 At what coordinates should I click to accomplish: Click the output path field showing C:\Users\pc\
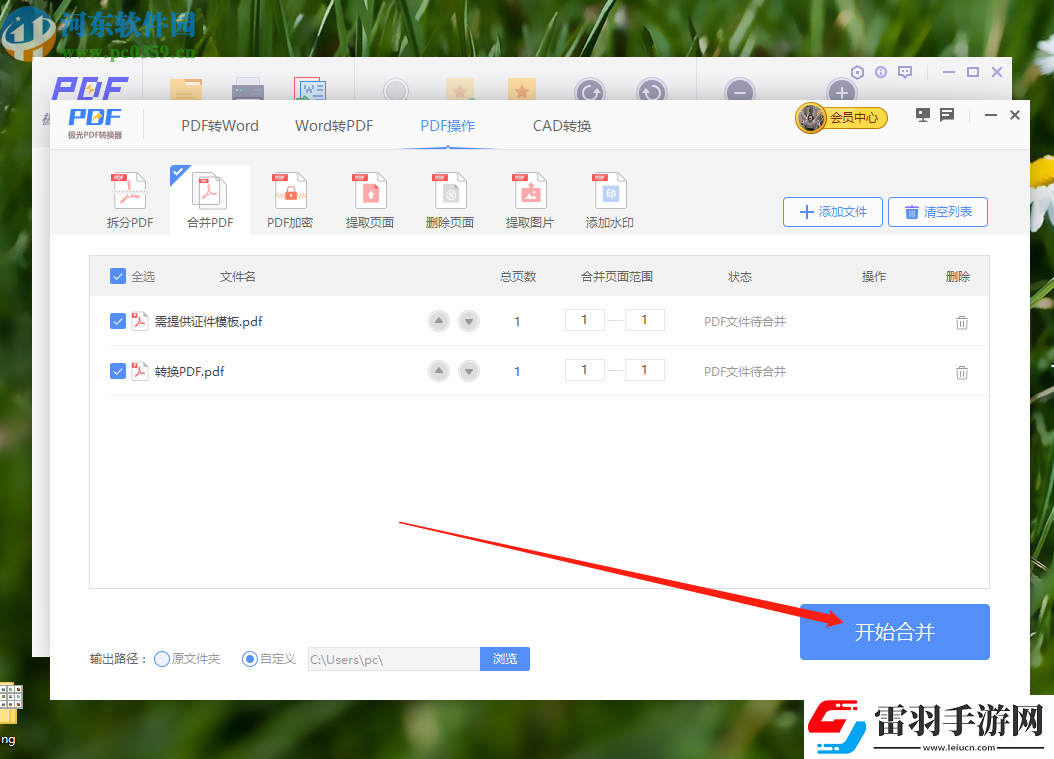(390, 658)
